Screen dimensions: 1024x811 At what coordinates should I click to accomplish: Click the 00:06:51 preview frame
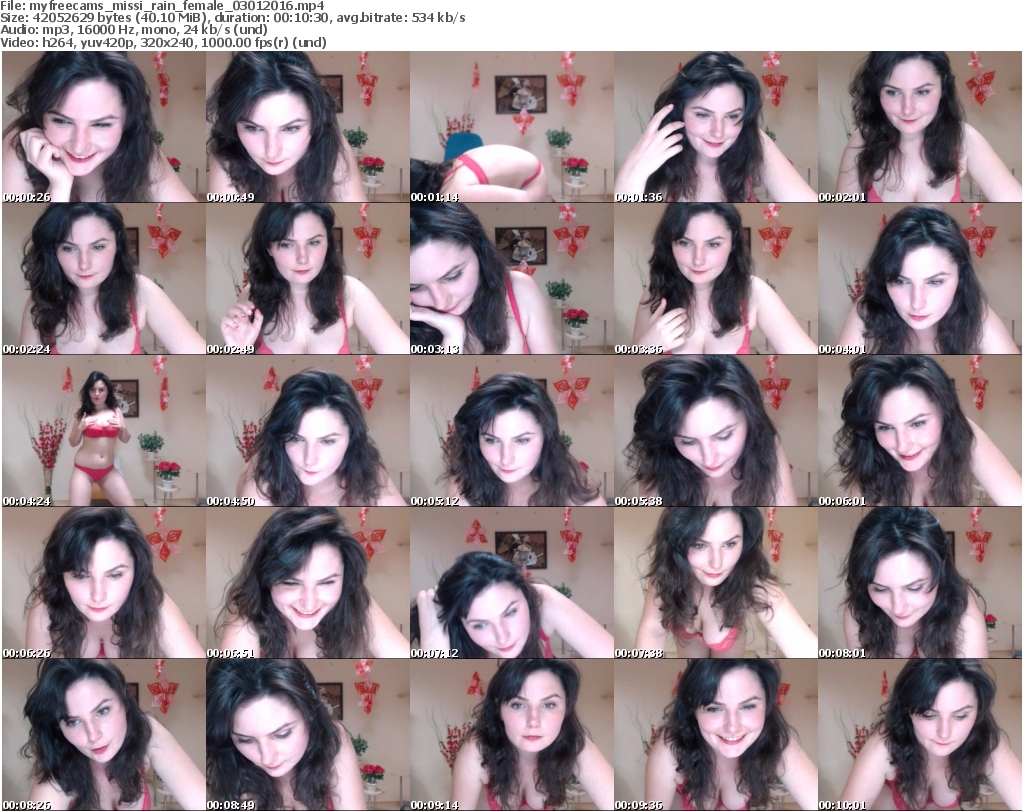[x=308, y=582]
